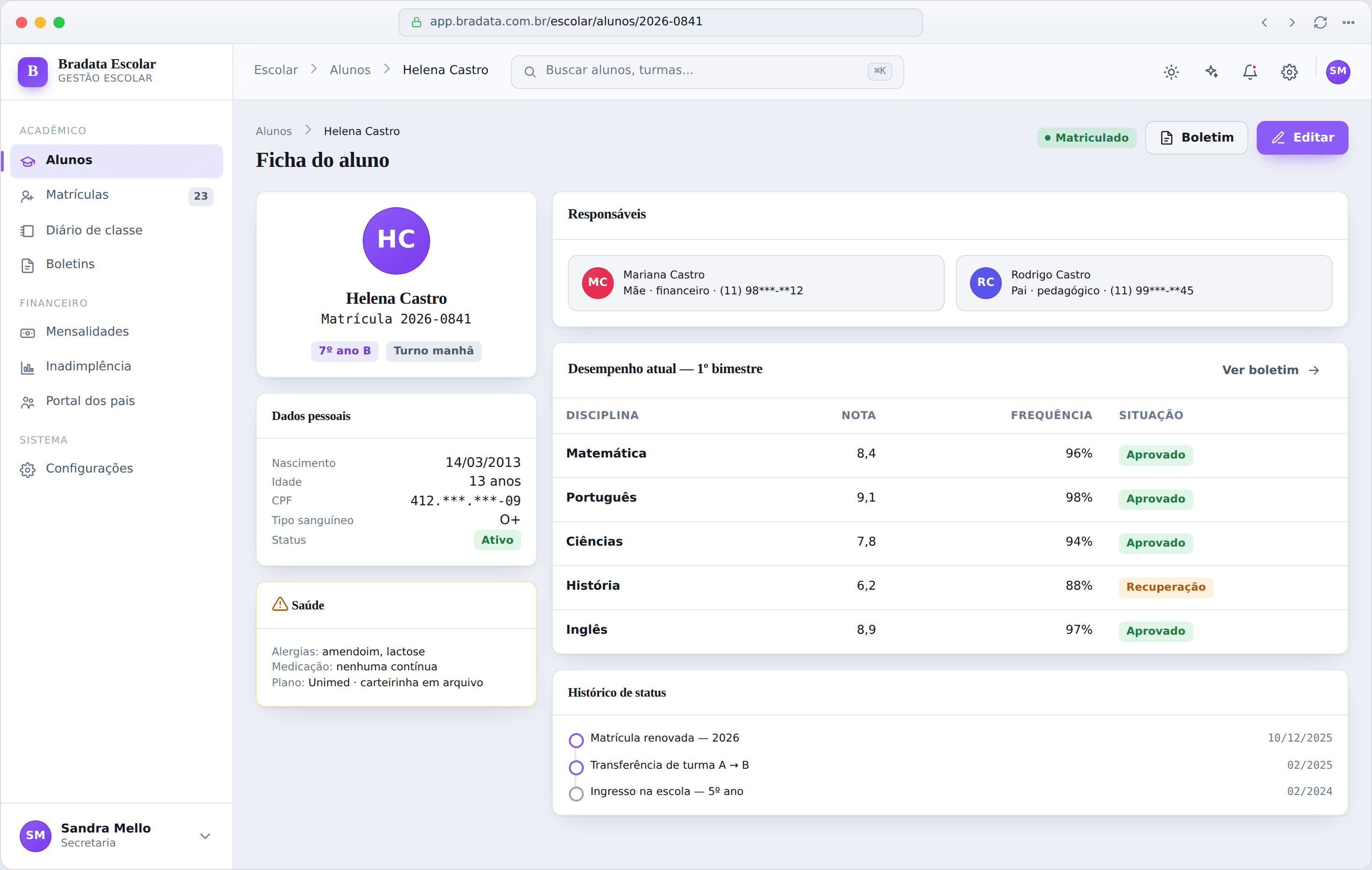Open Rodrigo Castro responsável card
This screenshot has width=1372, height=870.
tap(1143, 283)
